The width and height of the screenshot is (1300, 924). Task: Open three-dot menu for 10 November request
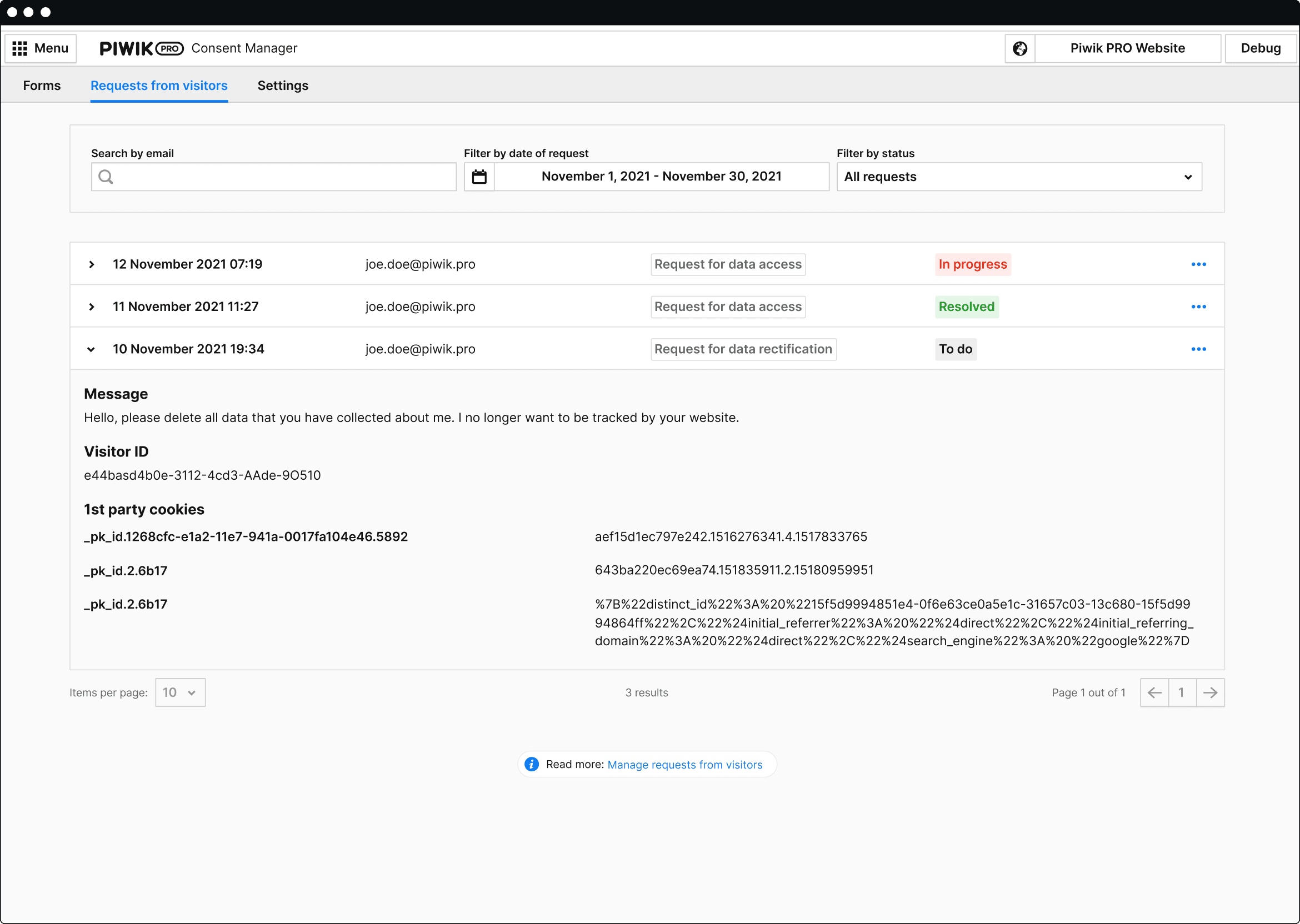[1198, 349]
